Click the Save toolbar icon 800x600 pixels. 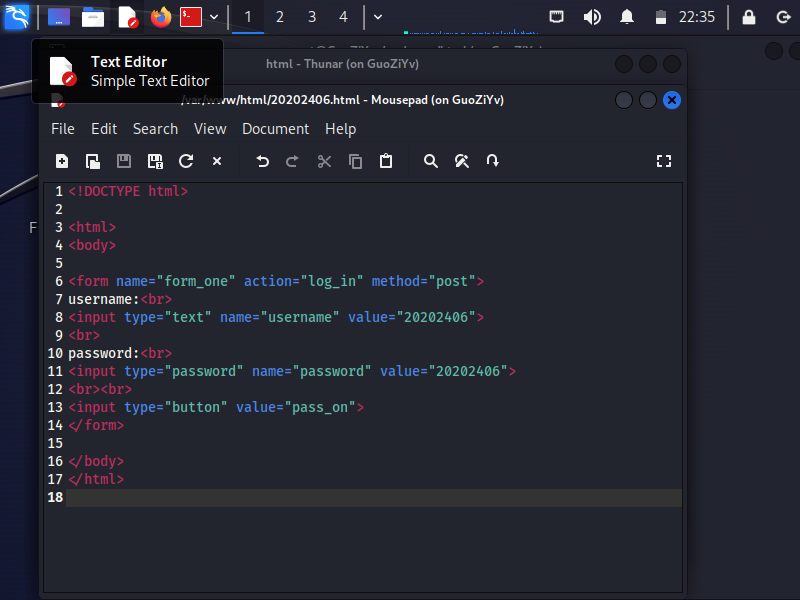124,161
